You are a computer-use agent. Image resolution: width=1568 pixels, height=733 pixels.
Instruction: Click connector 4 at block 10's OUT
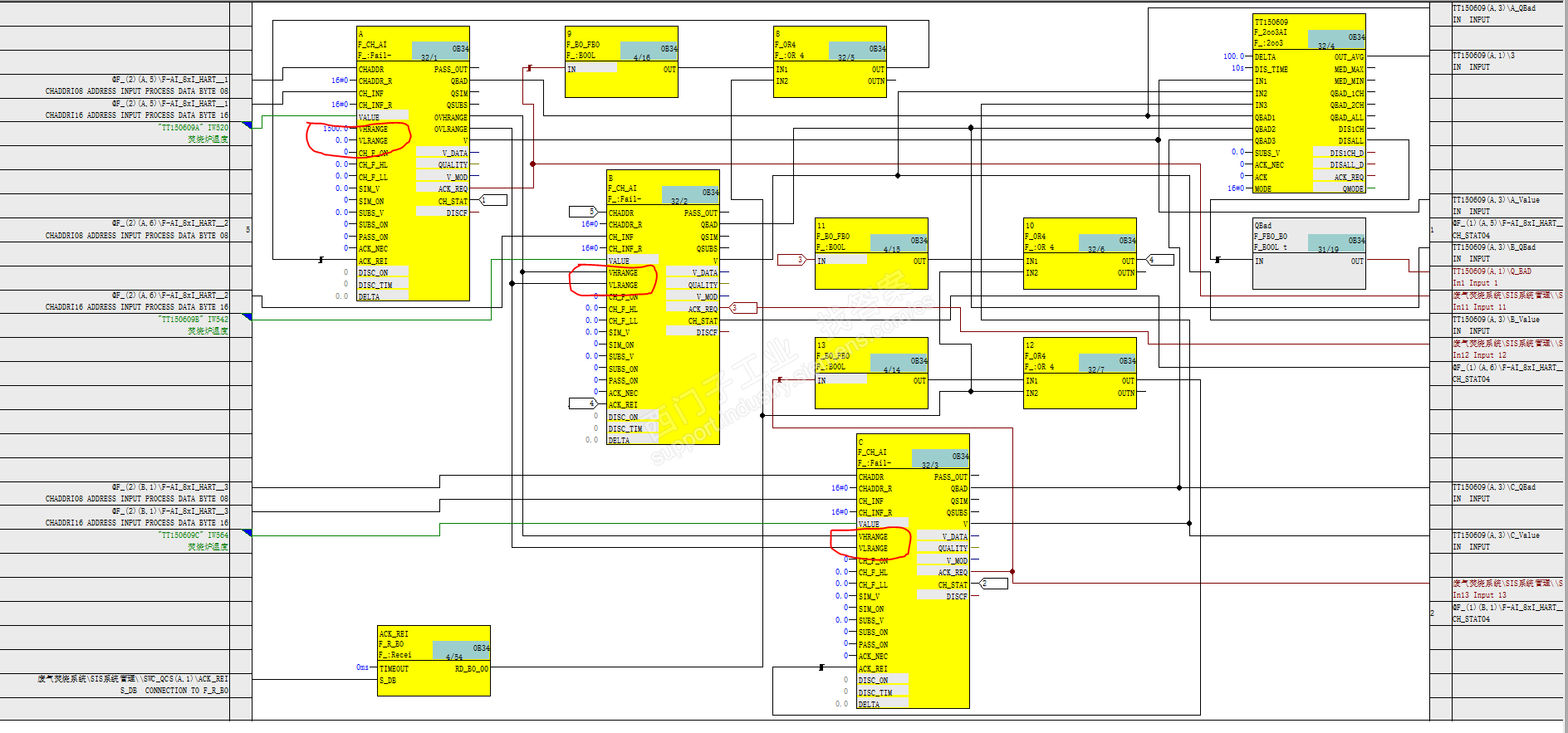1161,260
